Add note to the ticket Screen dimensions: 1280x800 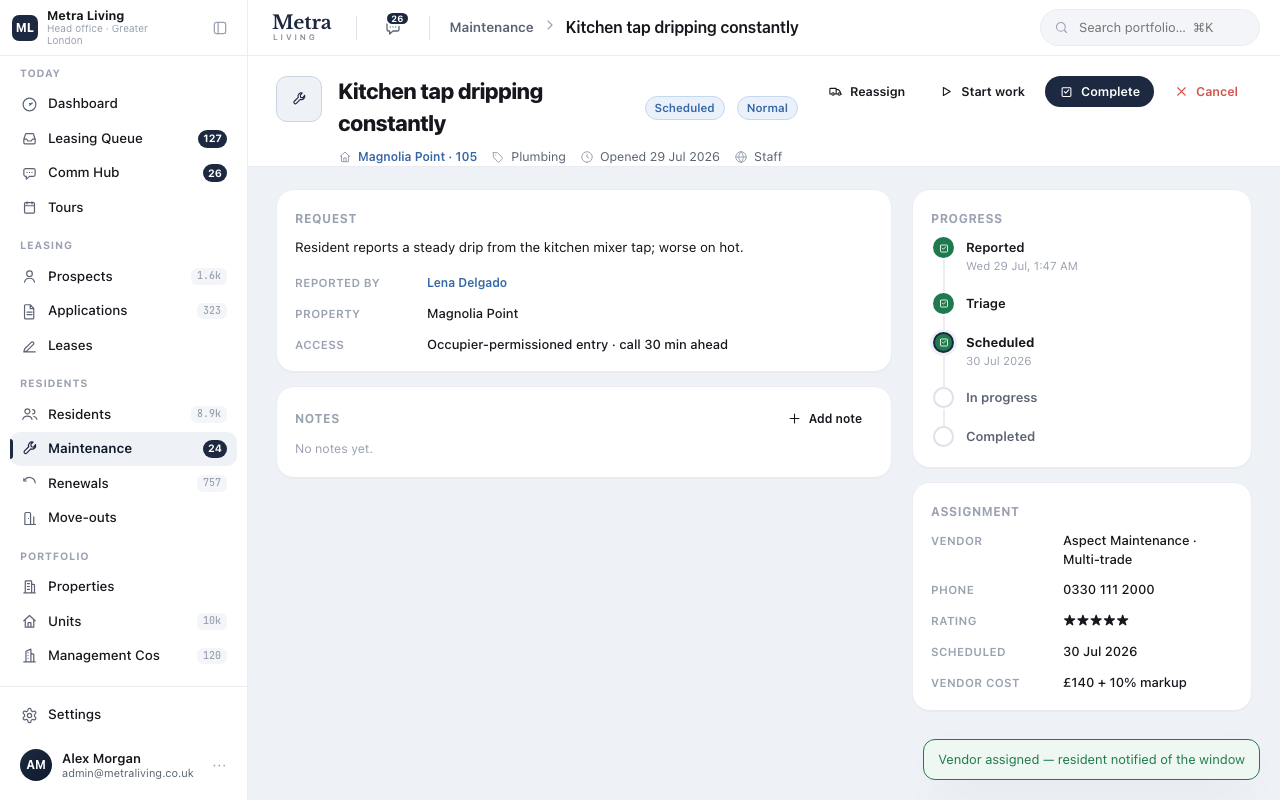[825, 419]
